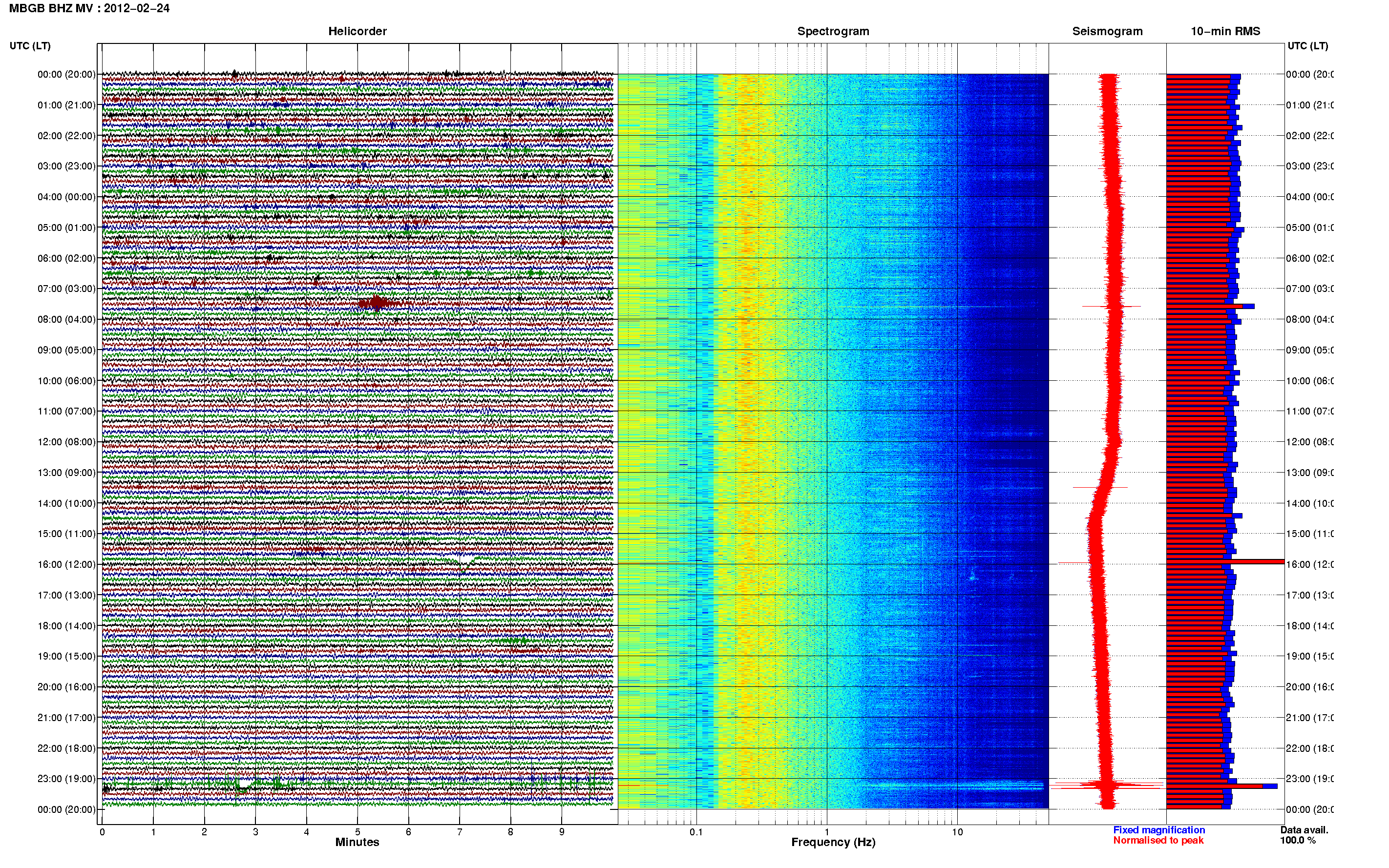The width and height of the screenshot is (1389, 868).
Task: Click the left axis label 10:00 (06:00)
Action: (66, 381)
